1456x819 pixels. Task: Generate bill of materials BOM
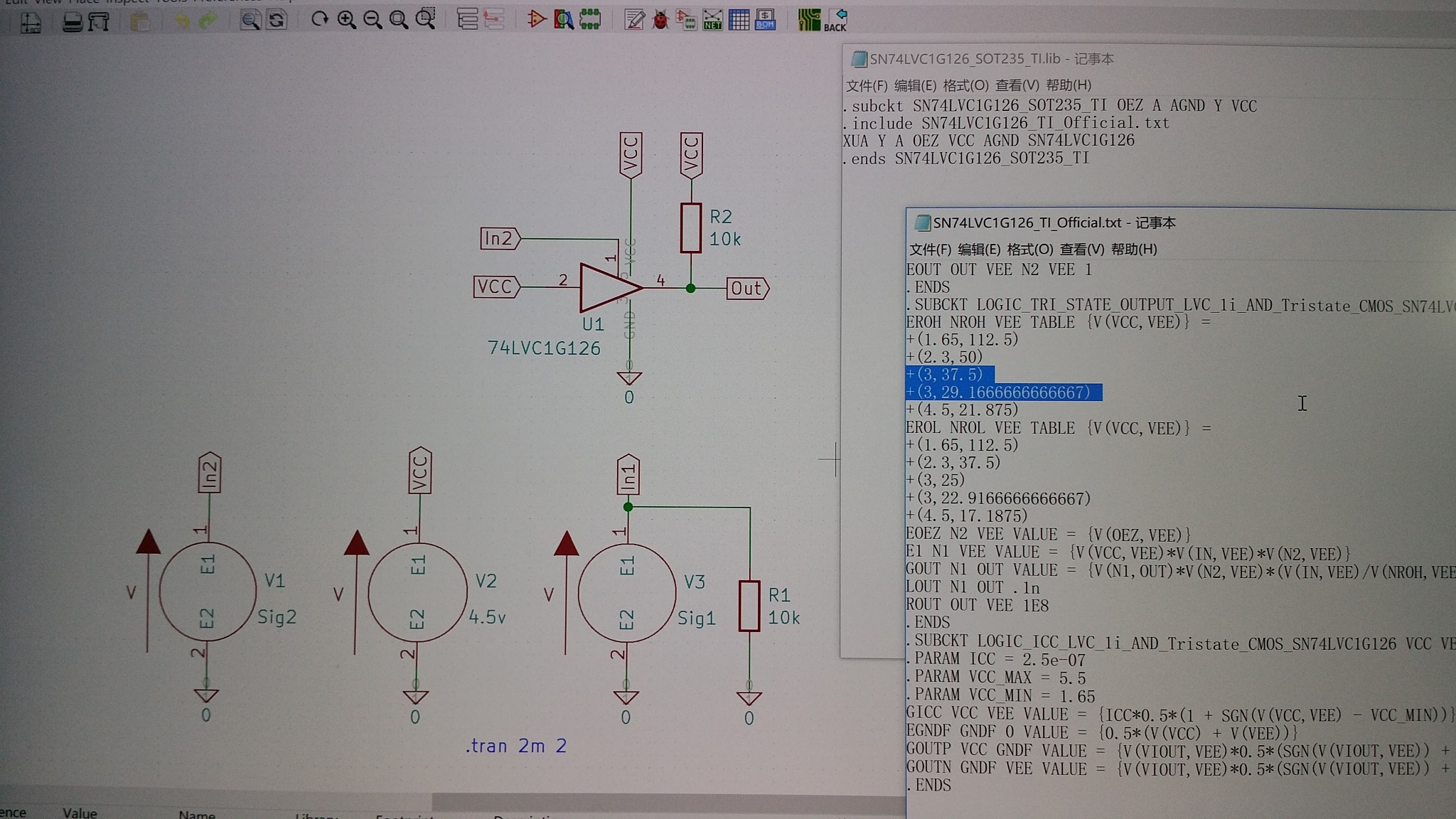coord(765,20)
